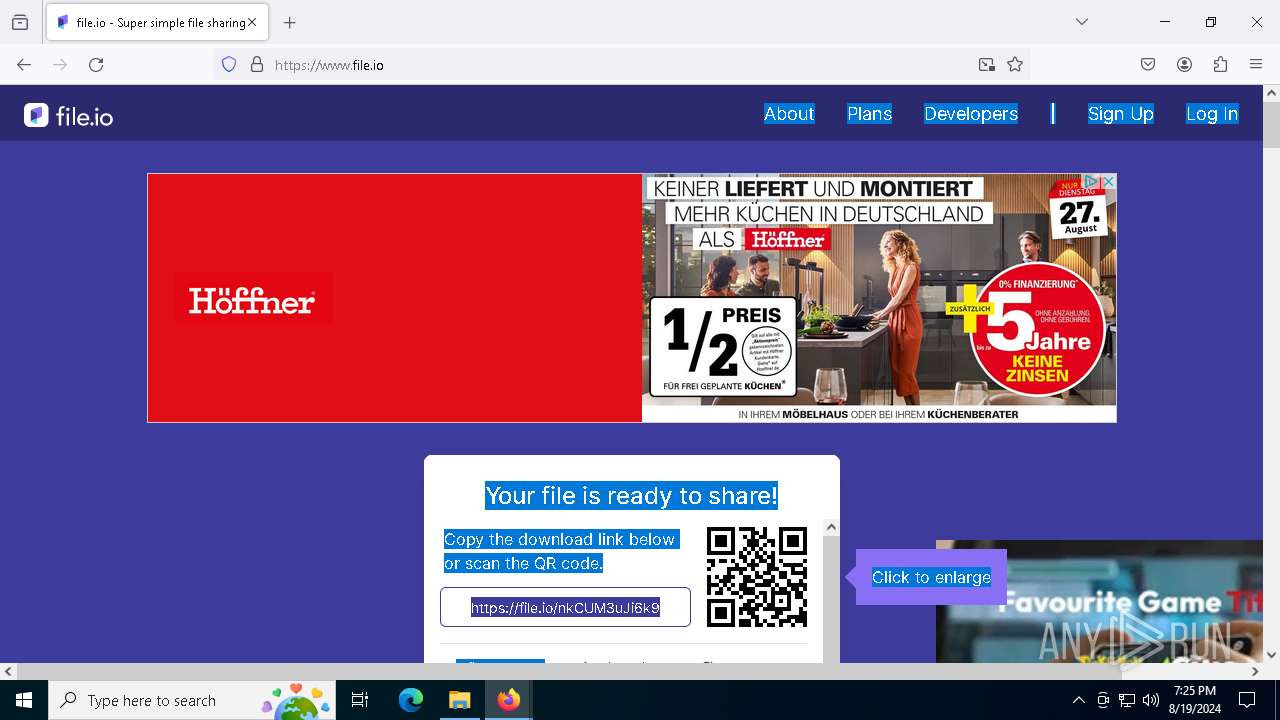View site security padlock info
Screen dimensions: 1280x720
coord(257,65)
